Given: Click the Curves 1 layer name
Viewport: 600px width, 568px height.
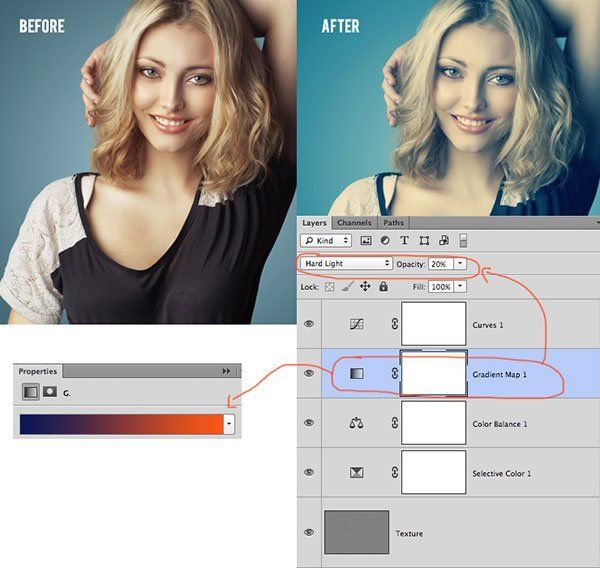Looking at the screenshot, I should point(488,325).
